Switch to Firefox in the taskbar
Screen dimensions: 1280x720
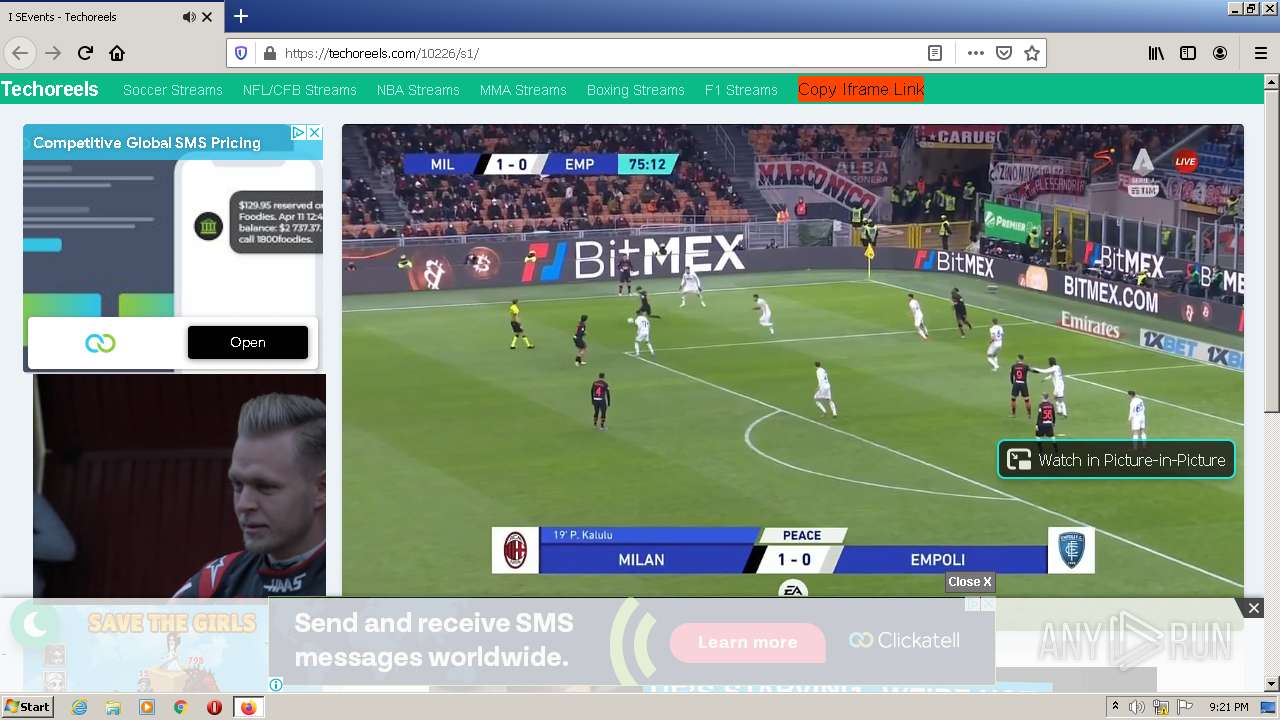248,707
